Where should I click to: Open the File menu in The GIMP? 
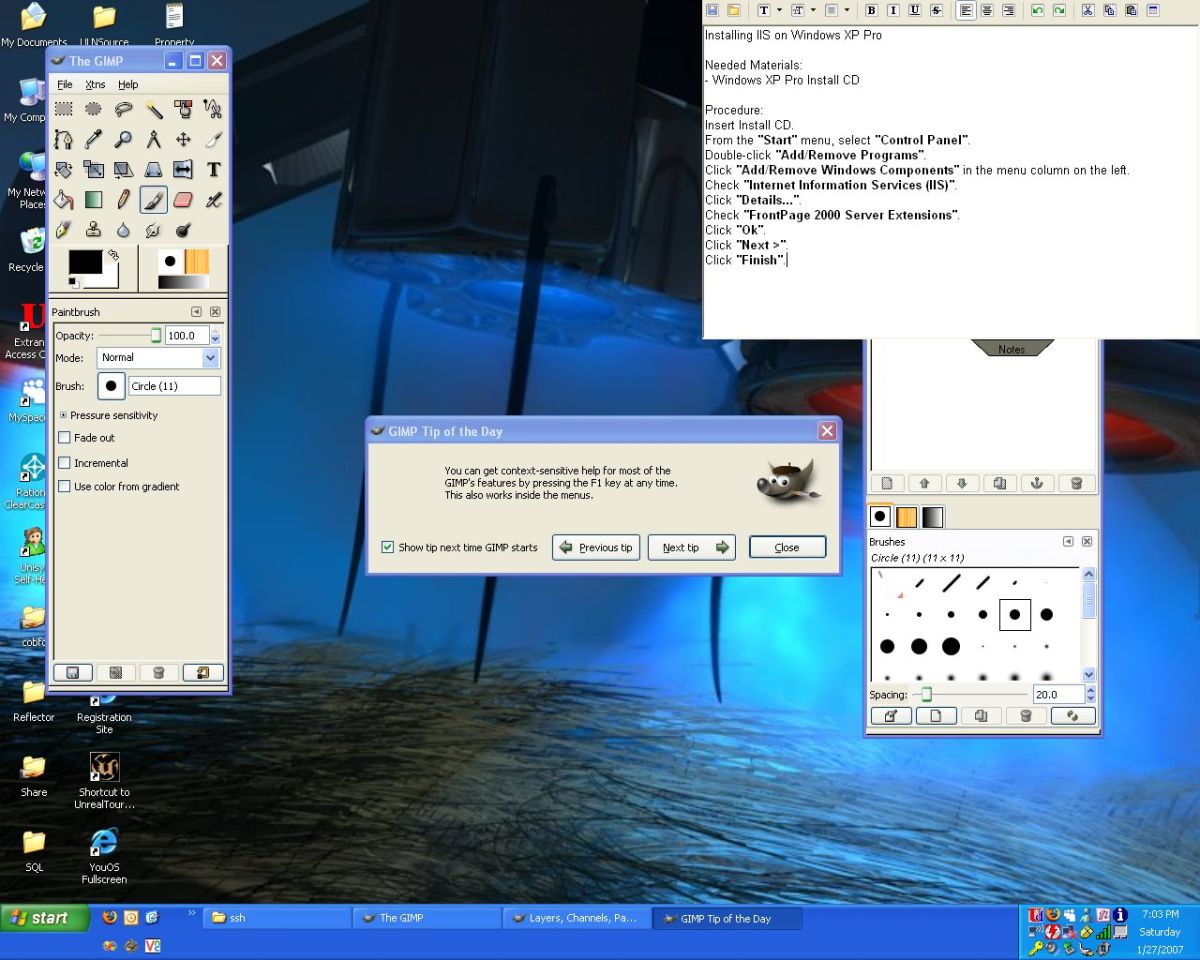pos(65,85)
